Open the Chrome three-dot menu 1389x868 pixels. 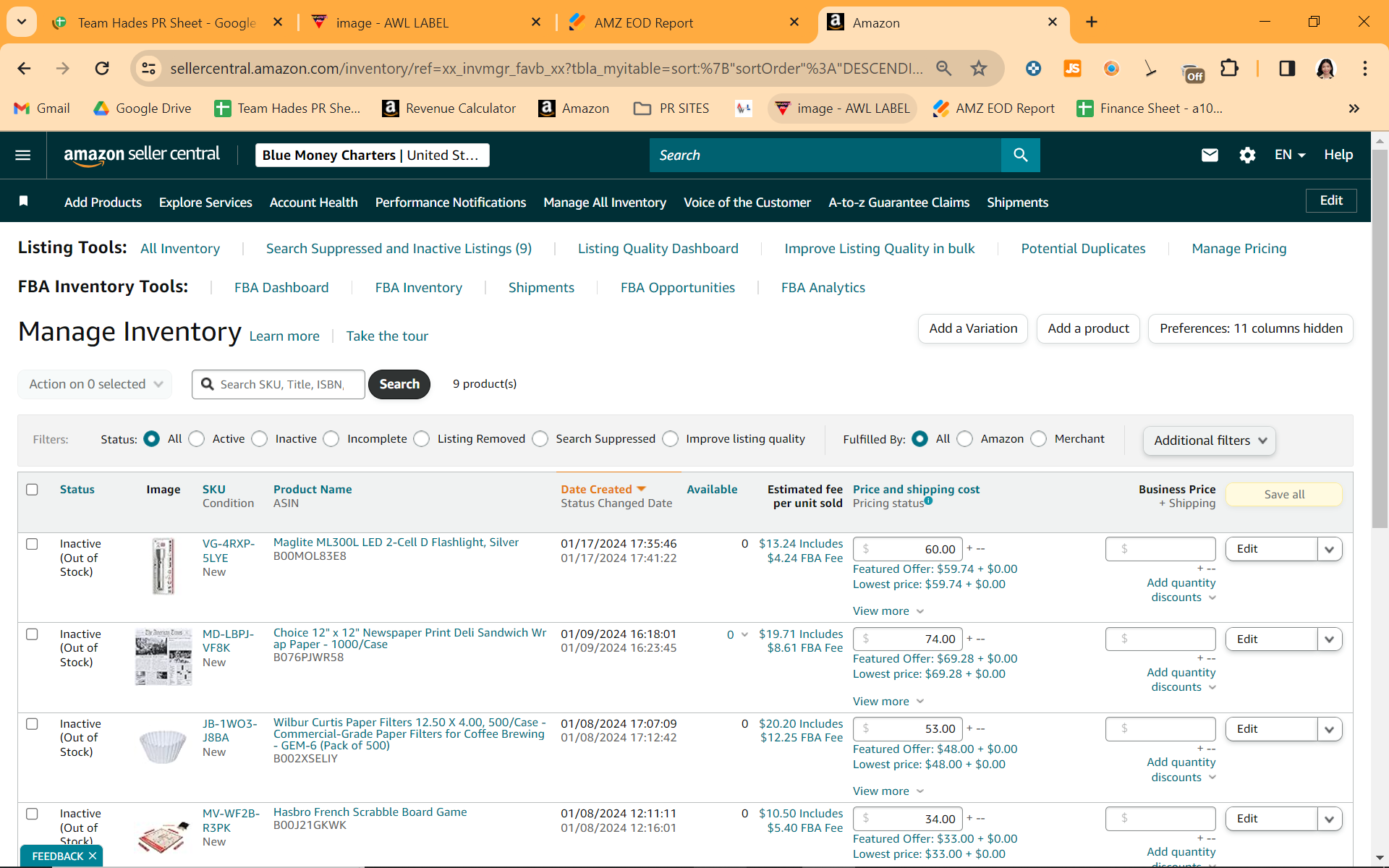tap(1364, 68)
